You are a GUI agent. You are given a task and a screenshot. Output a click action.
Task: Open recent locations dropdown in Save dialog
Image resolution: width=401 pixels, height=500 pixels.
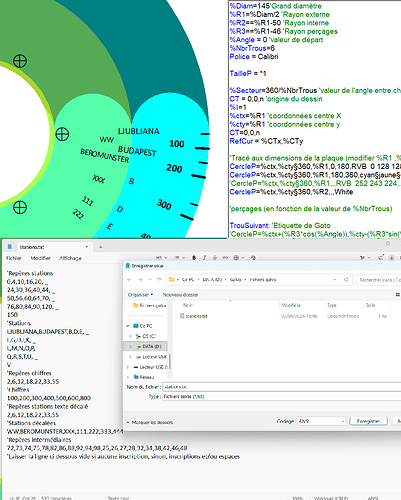[150, 280]
